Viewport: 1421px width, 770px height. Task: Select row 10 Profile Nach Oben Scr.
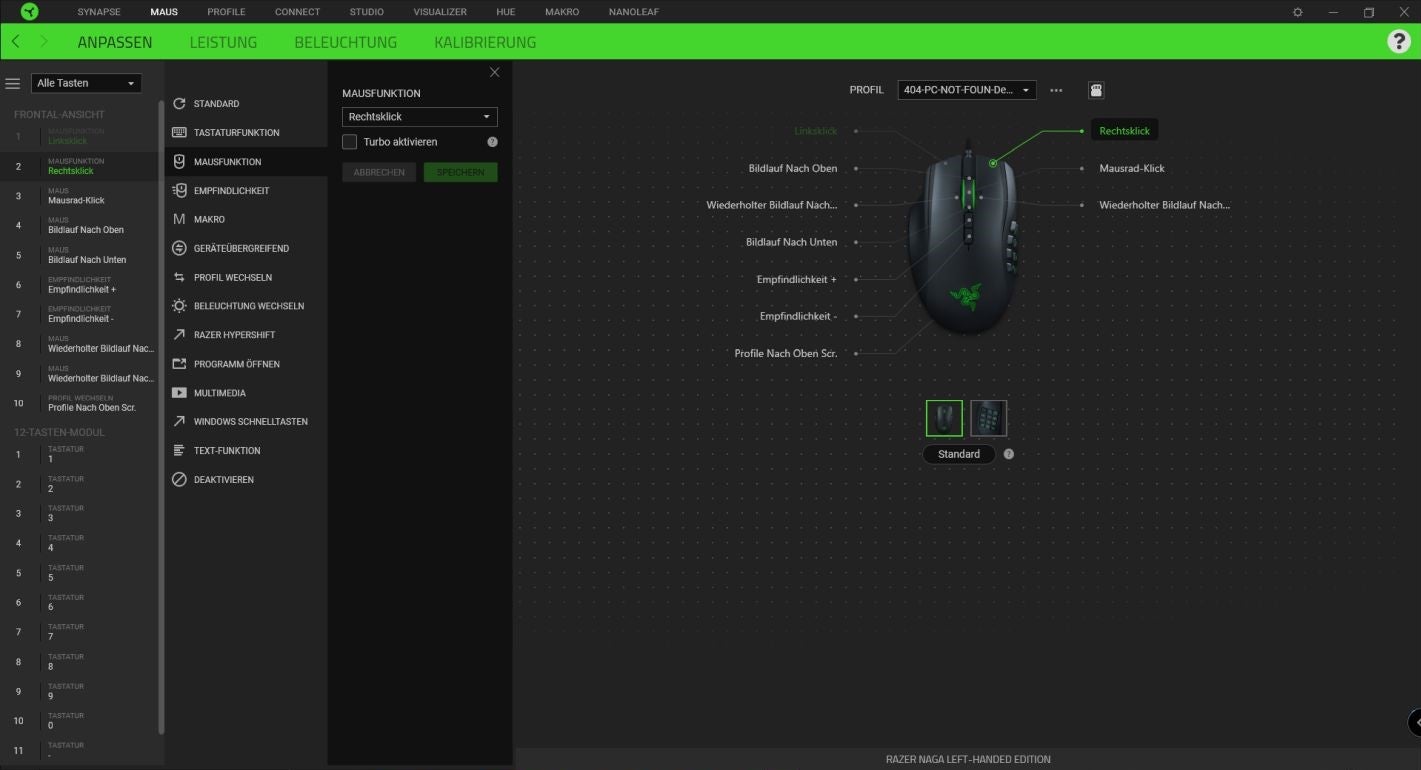point(80,403)
